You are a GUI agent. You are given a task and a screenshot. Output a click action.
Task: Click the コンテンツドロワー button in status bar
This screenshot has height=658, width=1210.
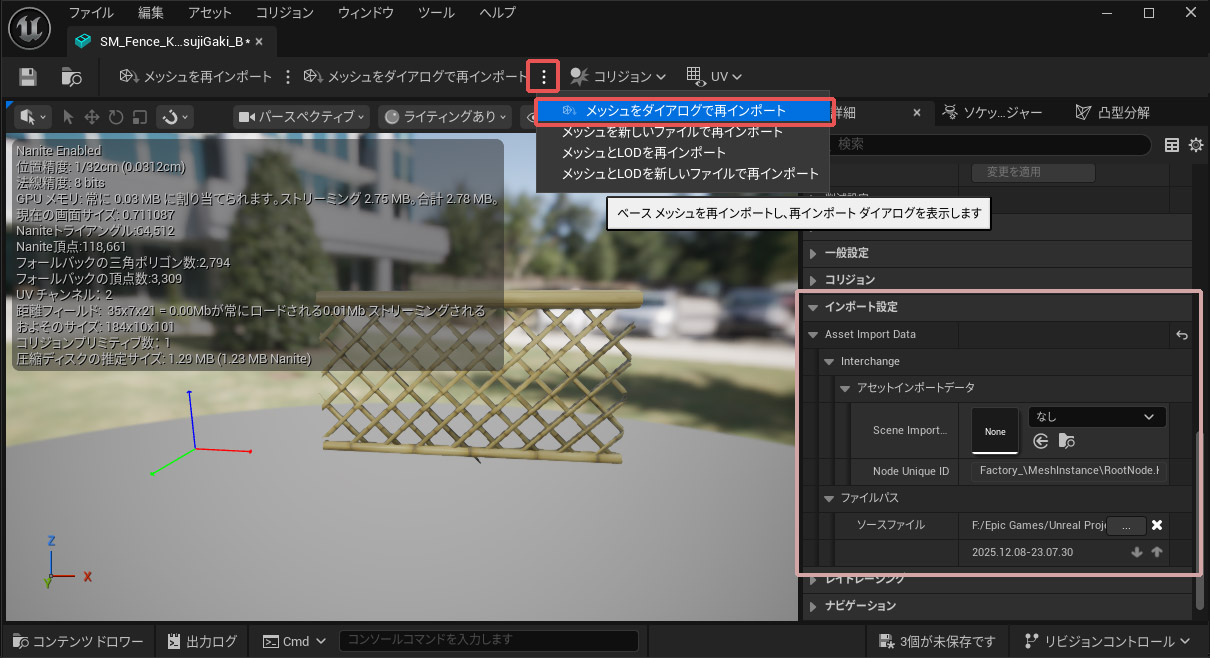click(78, 641)
